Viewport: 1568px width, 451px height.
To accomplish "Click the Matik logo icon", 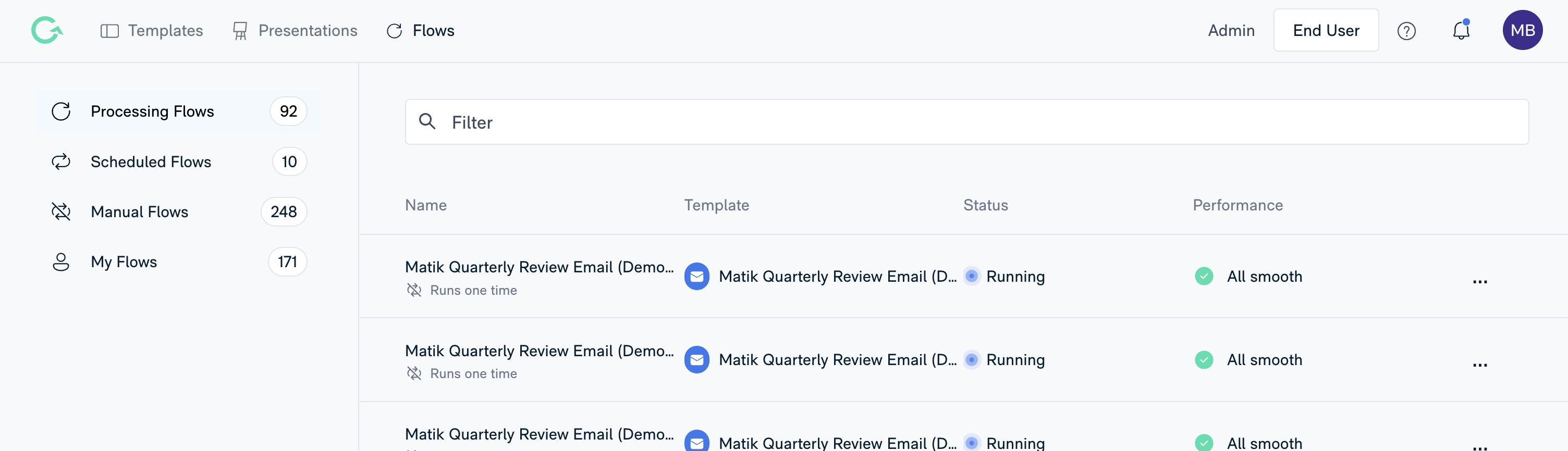I will tap(47, 30).
